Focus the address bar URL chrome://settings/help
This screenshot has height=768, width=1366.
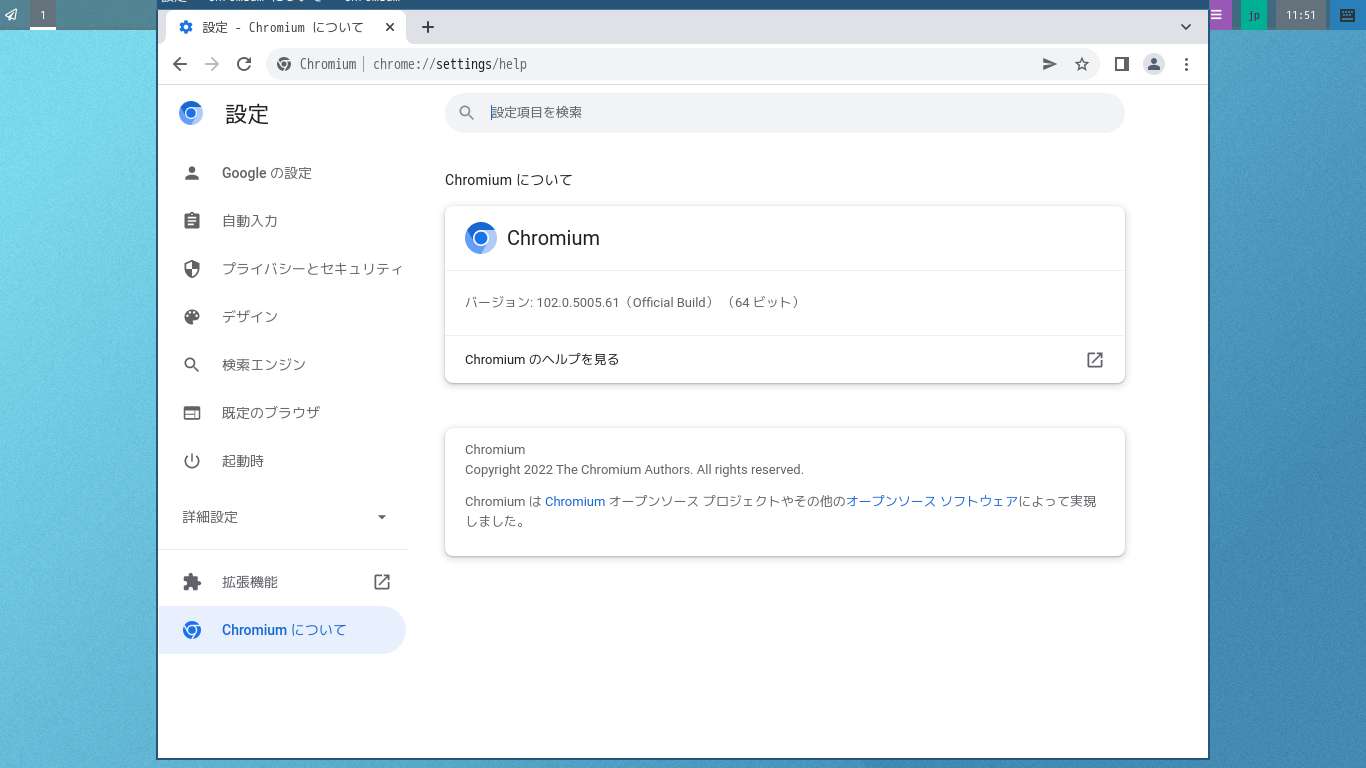[x=450, y=64]
